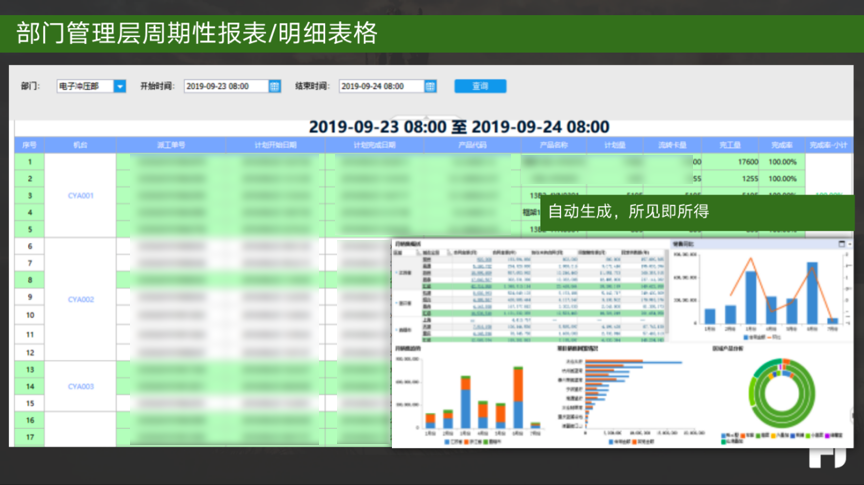The height and width of the screenshot is (485, 864).
Task: Collapse the second region group in dashboard table
Action: (x=396, y=303)
